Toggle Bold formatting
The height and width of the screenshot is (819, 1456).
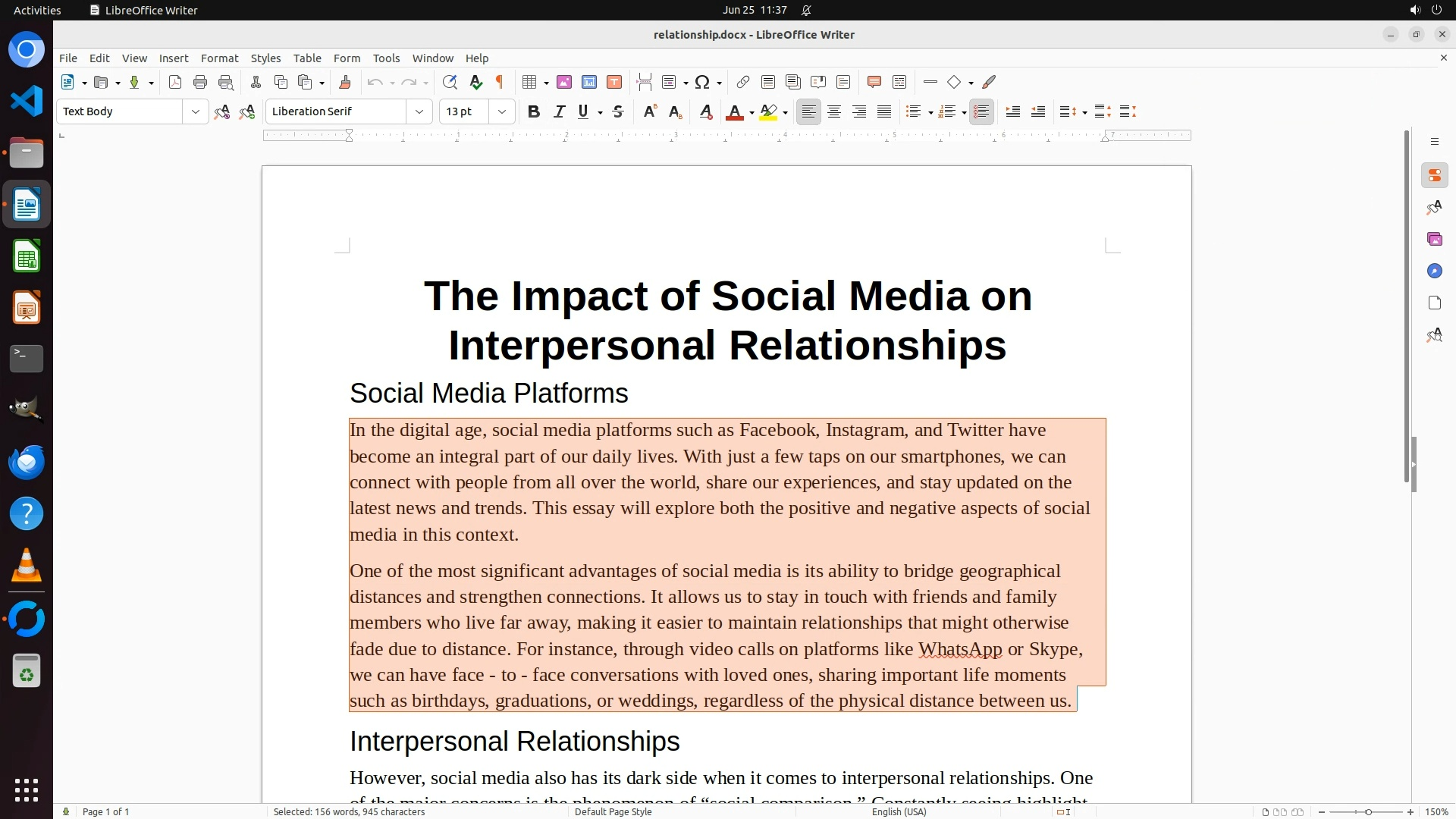pos(534,112)
